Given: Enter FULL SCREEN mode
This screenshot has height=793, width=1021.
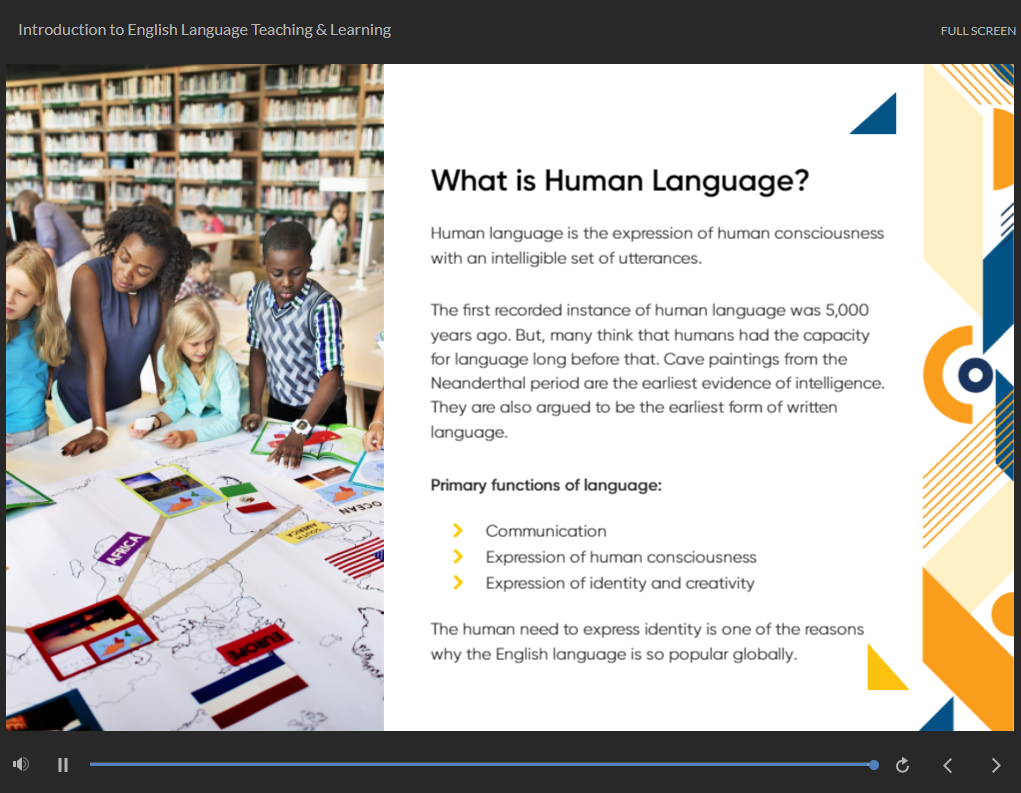Looking at the screenshot, I should [x=977, y=31].
